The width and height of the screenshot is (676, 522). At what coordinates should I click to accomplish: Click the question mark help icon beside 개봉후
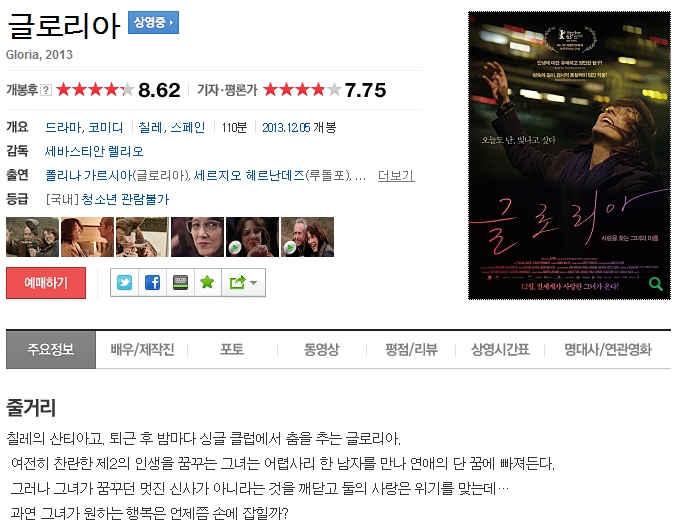tap(46, 90)
